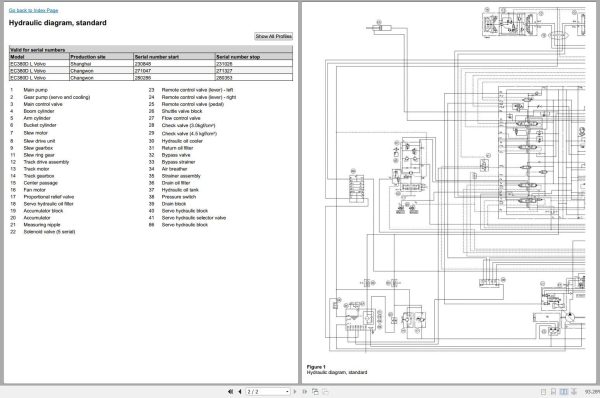Click the Track drive assembly entry
The height and width of the screenshot is (398, 600).
(x=46, y=162)
